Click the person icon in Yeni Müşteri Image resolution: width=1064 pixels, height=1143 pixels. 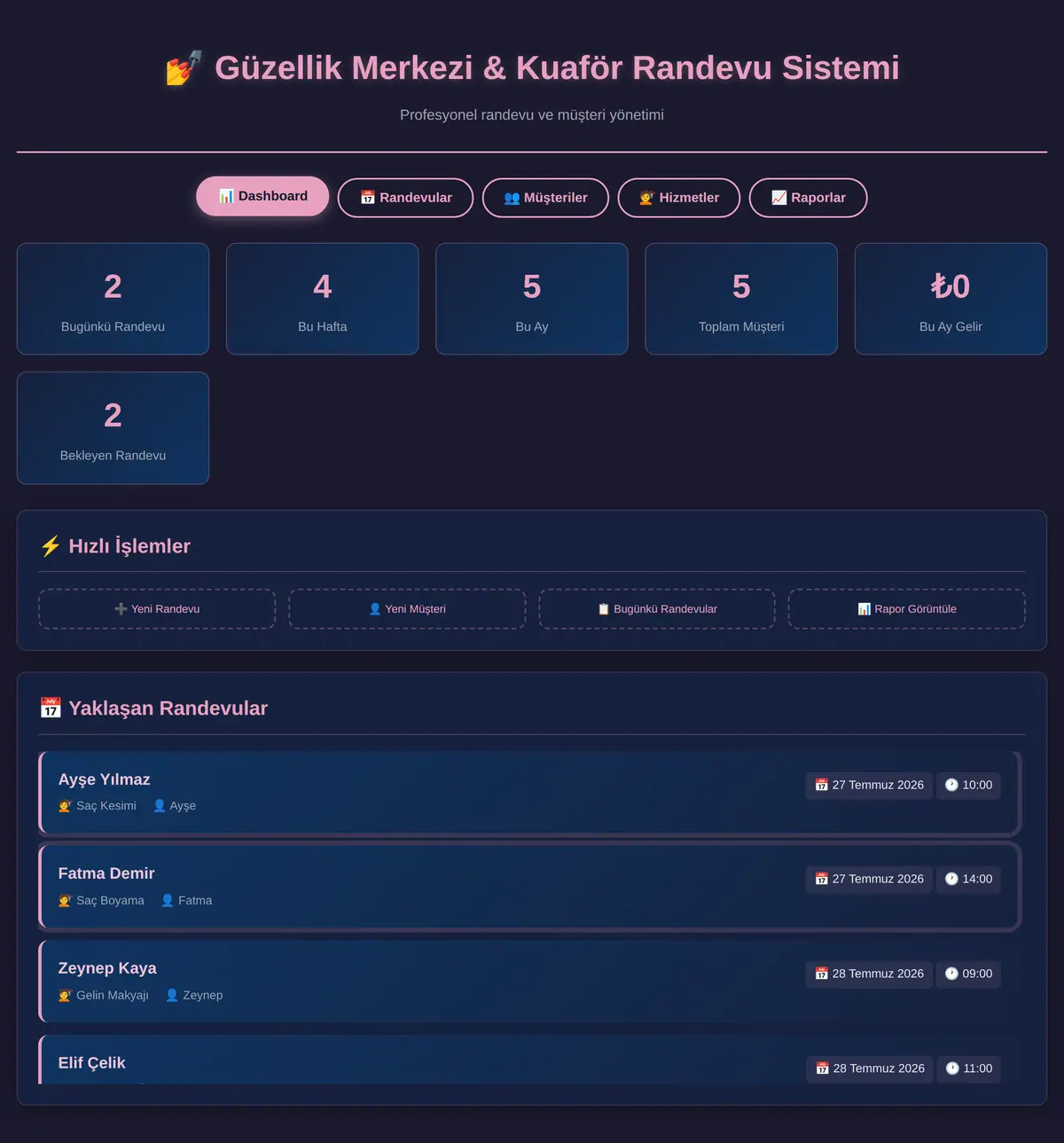[x=375, y=609]
